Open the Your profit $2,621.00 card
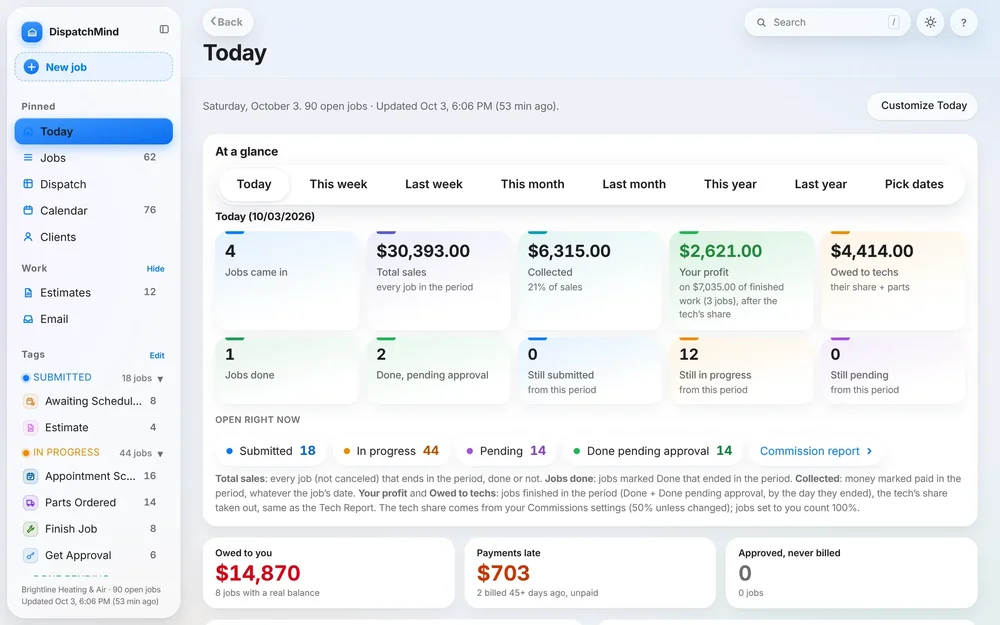The height and width of the screenshot is (625, 1000). click(741, 281)
